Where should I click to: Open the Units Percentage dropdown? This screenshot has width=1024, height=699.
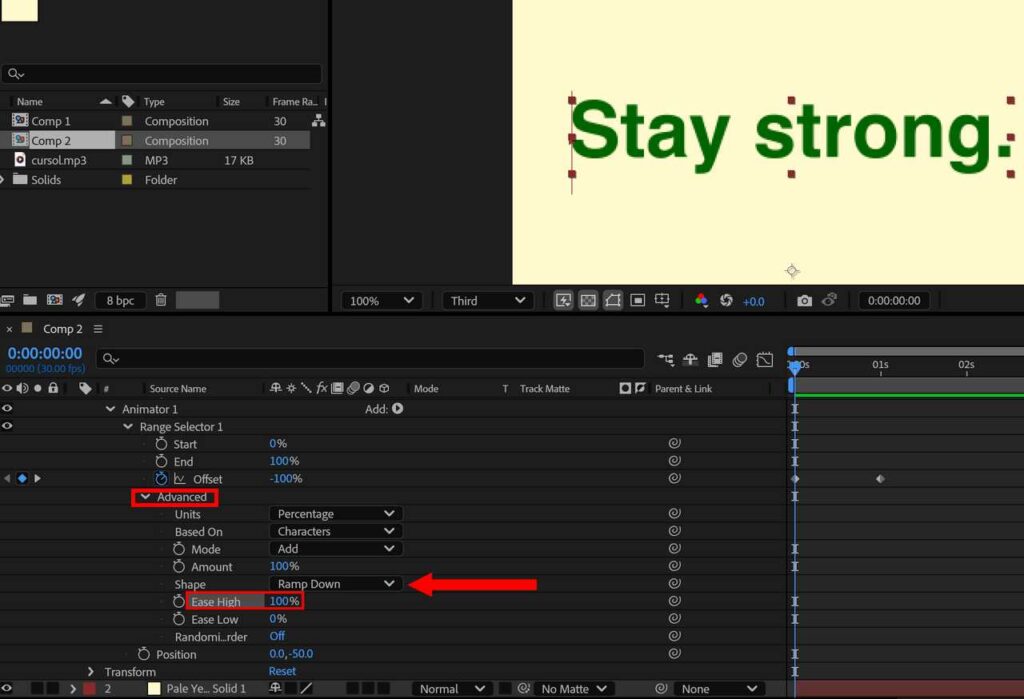tap(336, 514)
